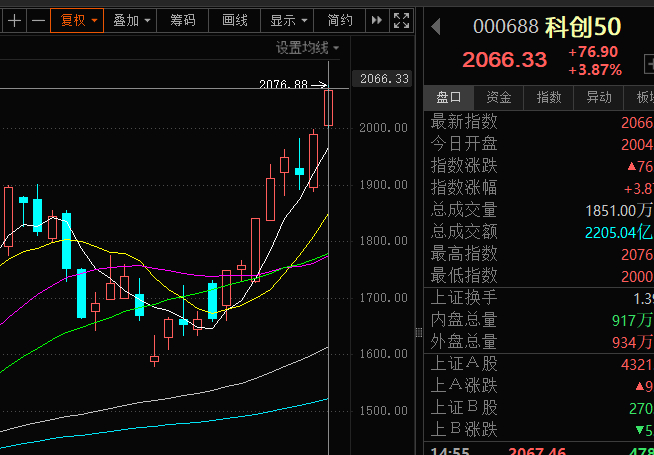Viewport: 654px width, 455px height.
Task: Click the 上A涨跌 row label
Action: pos(464,386)
